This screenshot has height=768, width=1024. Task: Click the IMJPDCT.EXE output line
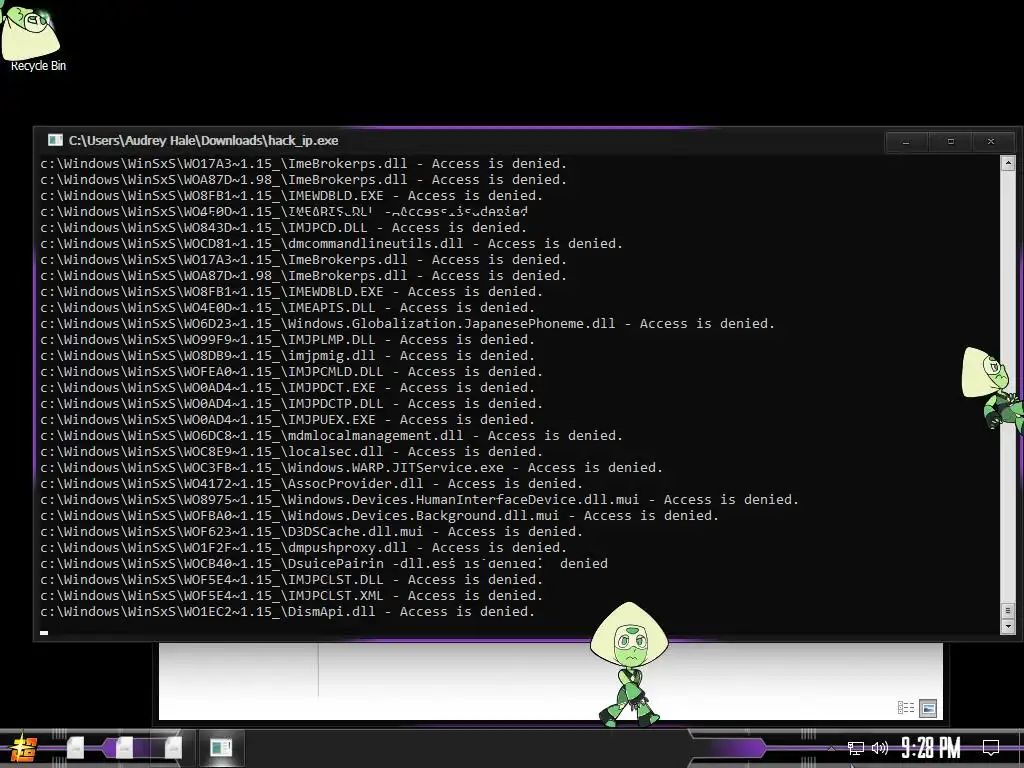click(x=287, y=388)
